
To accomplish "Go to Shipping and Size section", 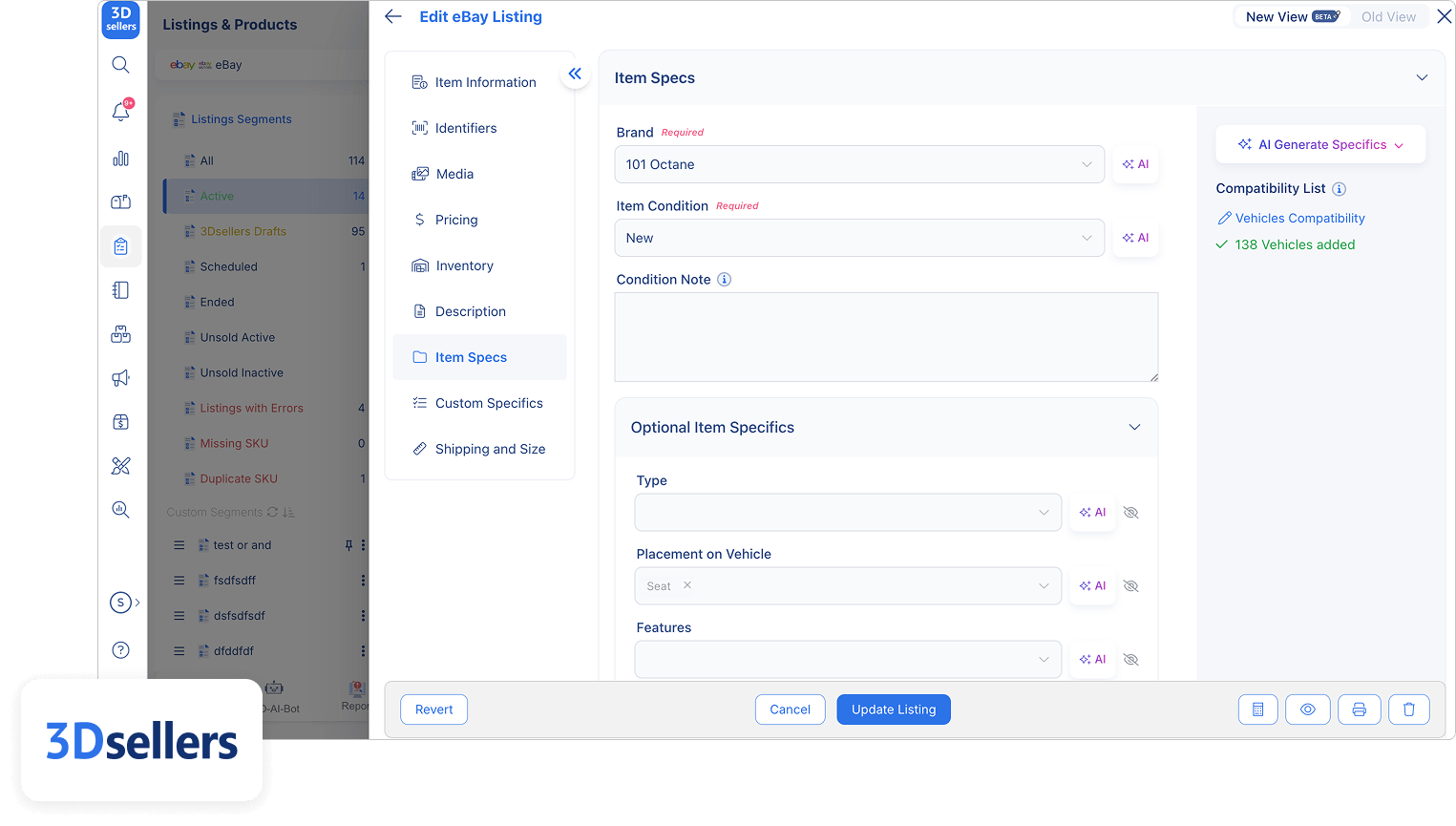I will 479,449.
